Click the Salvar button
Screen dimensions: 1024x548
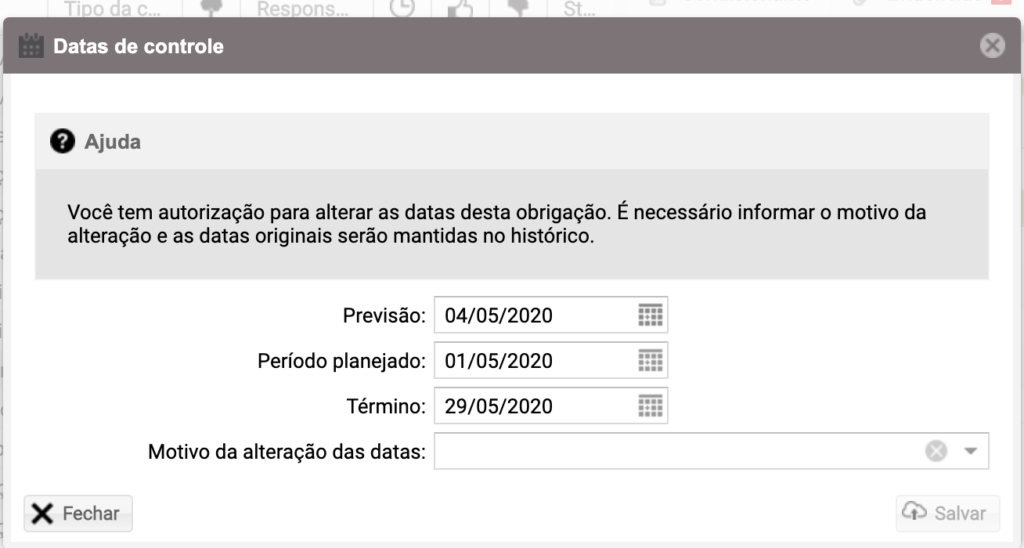pyautogui.click(x=948, y=513)
